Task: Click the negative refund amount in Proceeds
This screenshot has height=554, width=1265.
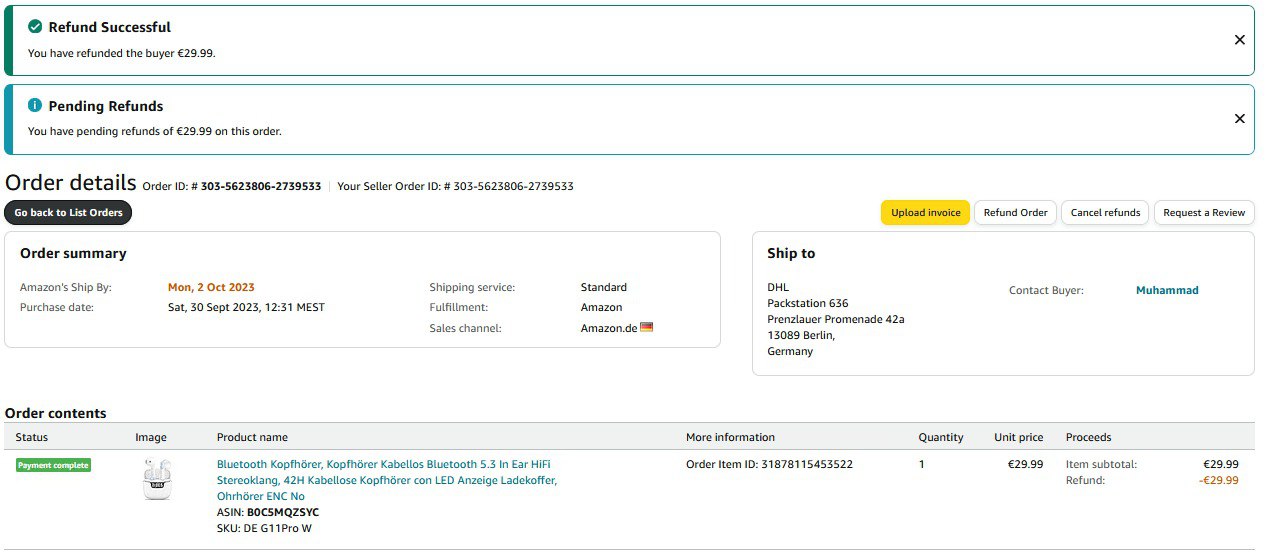Action: pos(1218,480)
